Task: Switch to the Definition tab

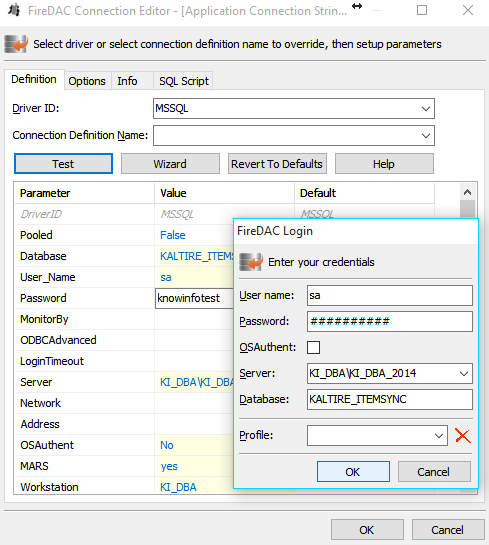Action: point(34,80)
